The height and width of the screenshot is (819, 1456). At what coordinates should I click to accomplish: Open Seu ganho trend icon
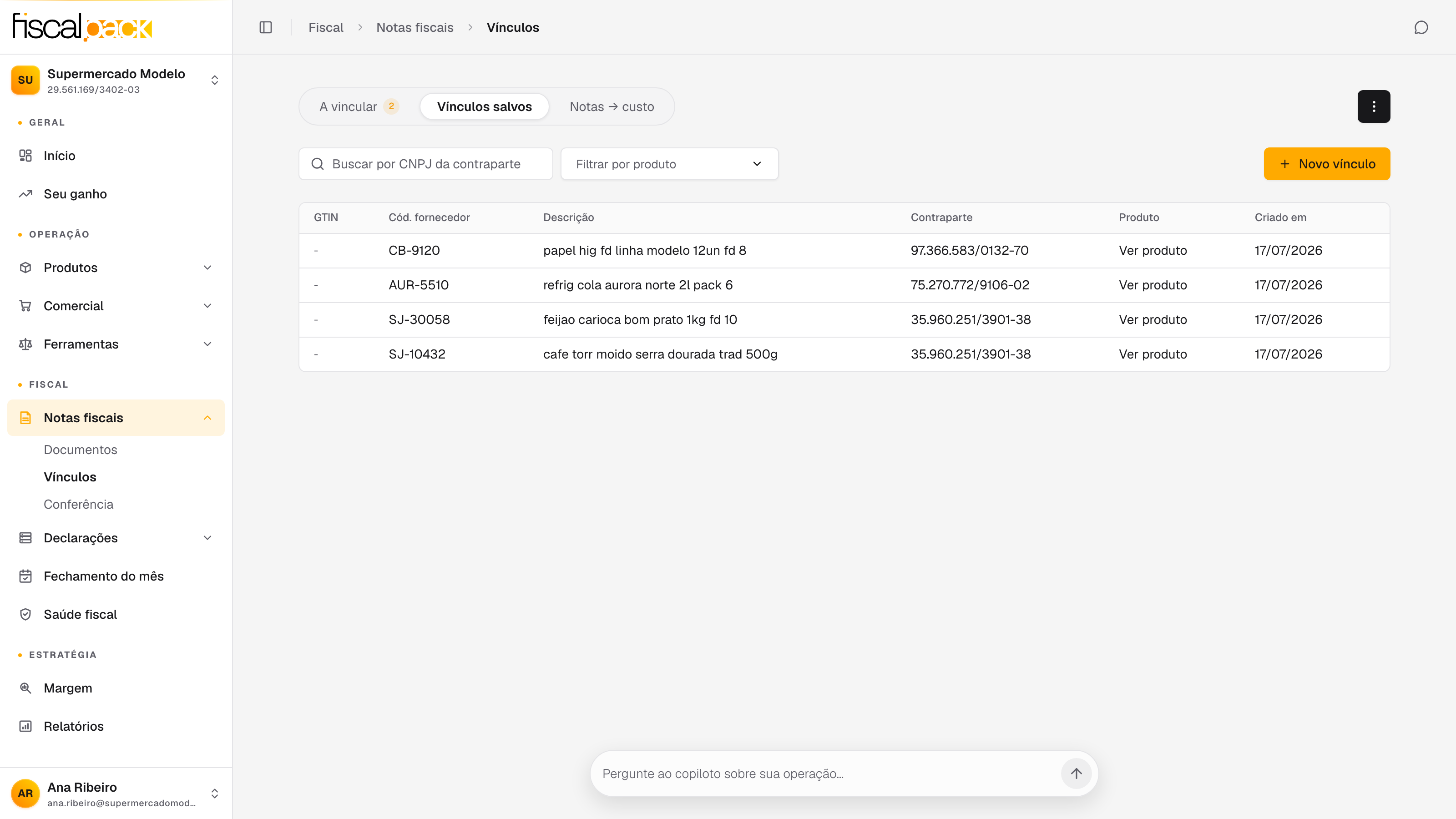(25, 194)
